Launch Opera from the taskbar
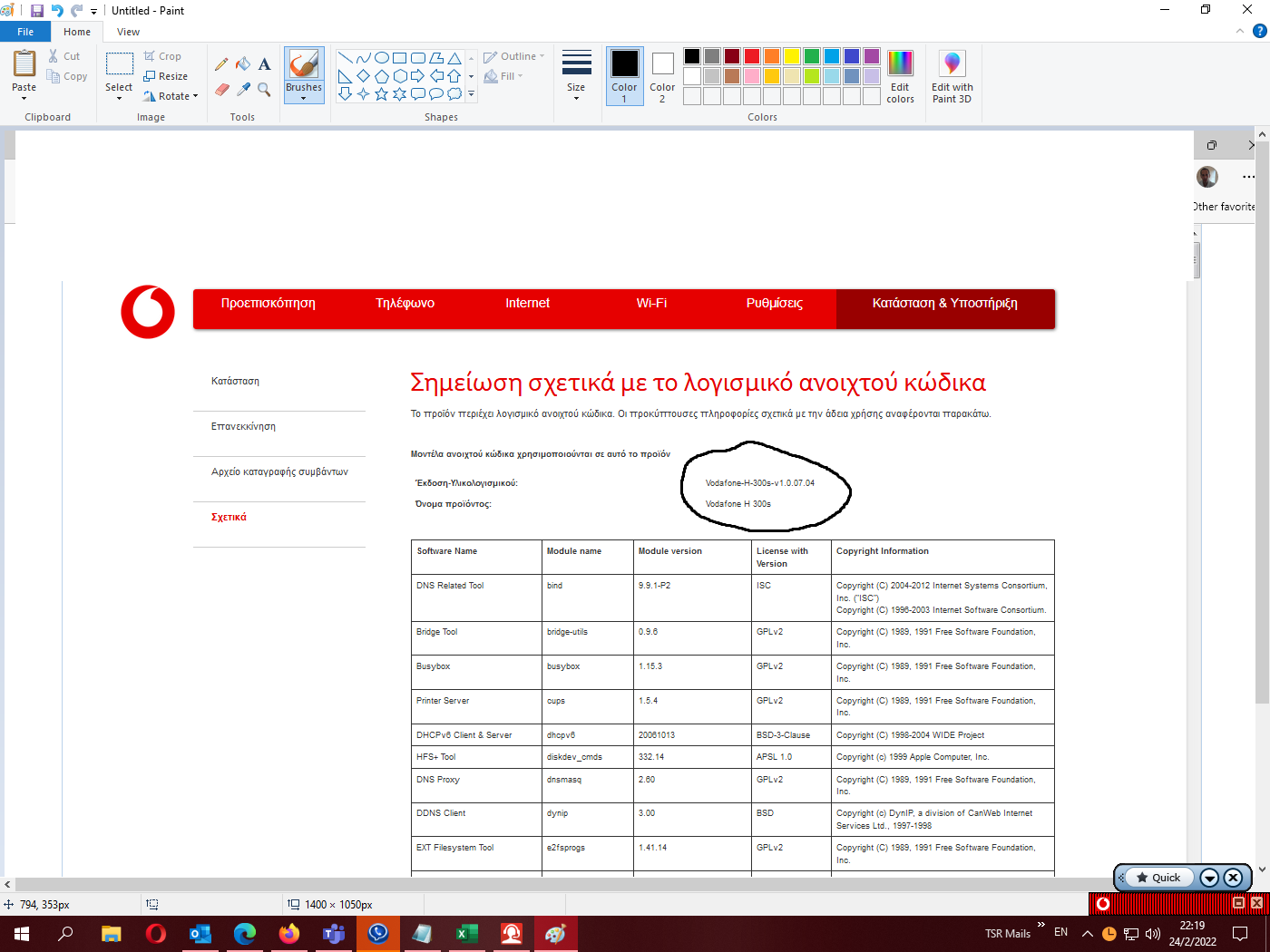 point(156,933)
